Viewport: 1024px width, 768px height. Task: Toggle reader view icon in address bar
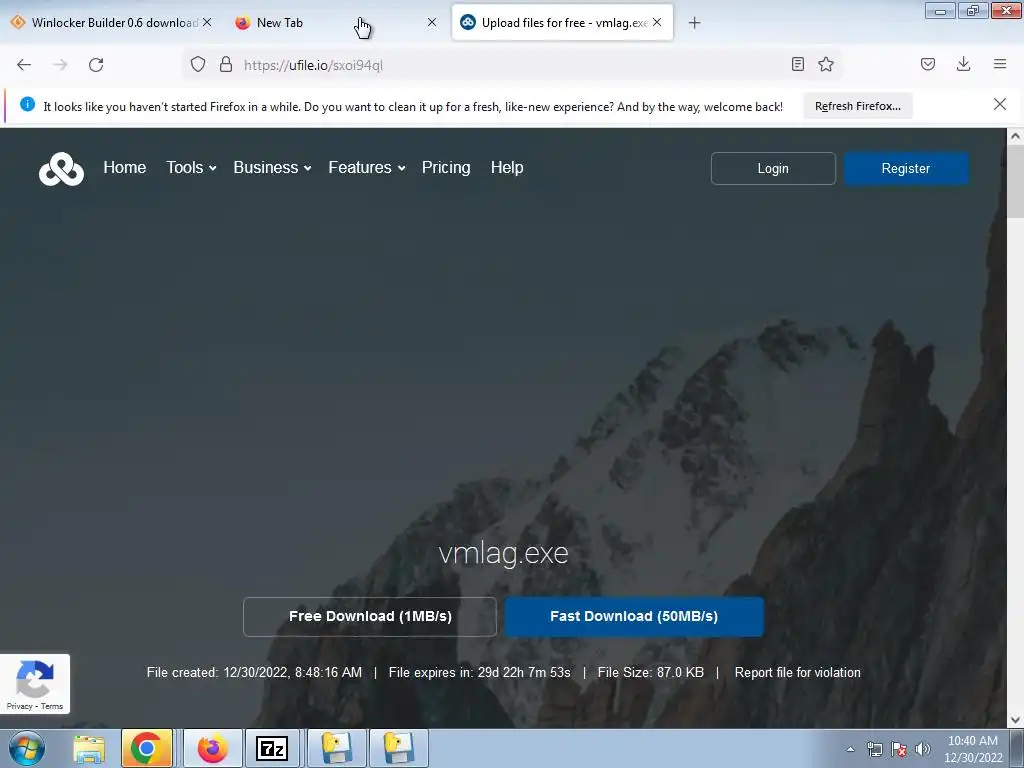tap(797, 64)
